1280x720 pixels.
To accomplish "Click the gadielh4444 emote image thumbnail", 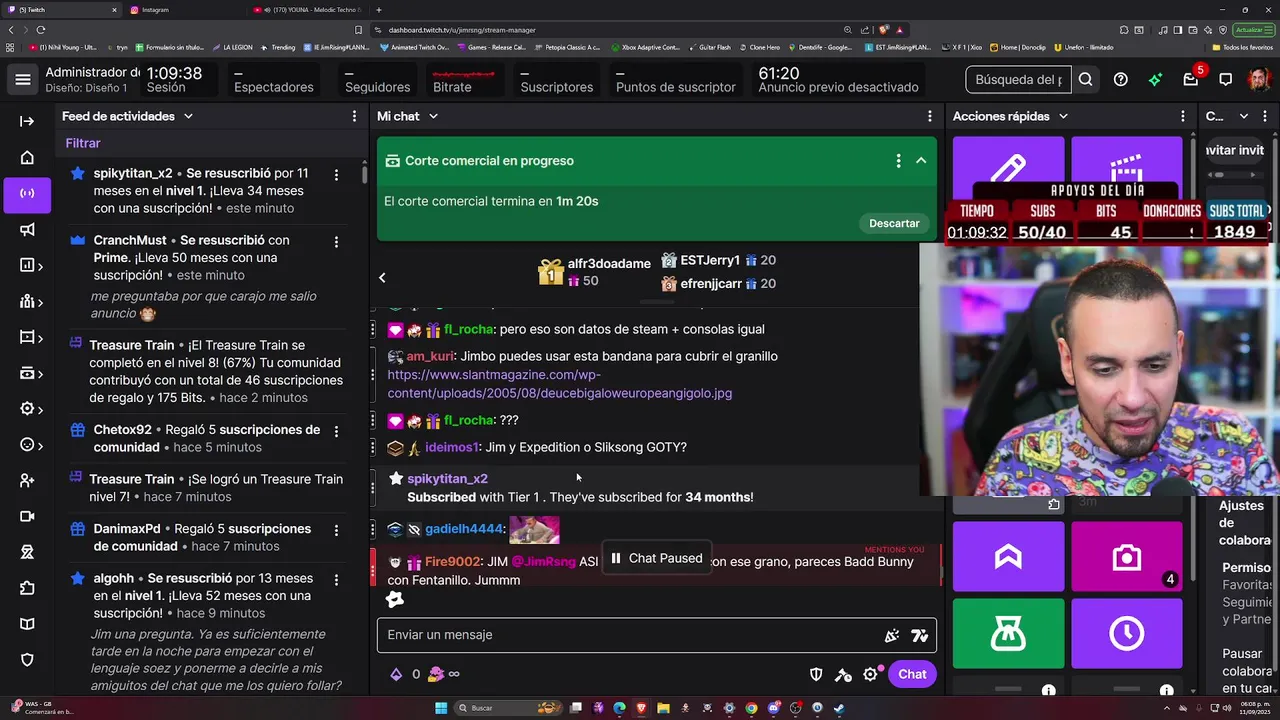I will click(534, 529).
